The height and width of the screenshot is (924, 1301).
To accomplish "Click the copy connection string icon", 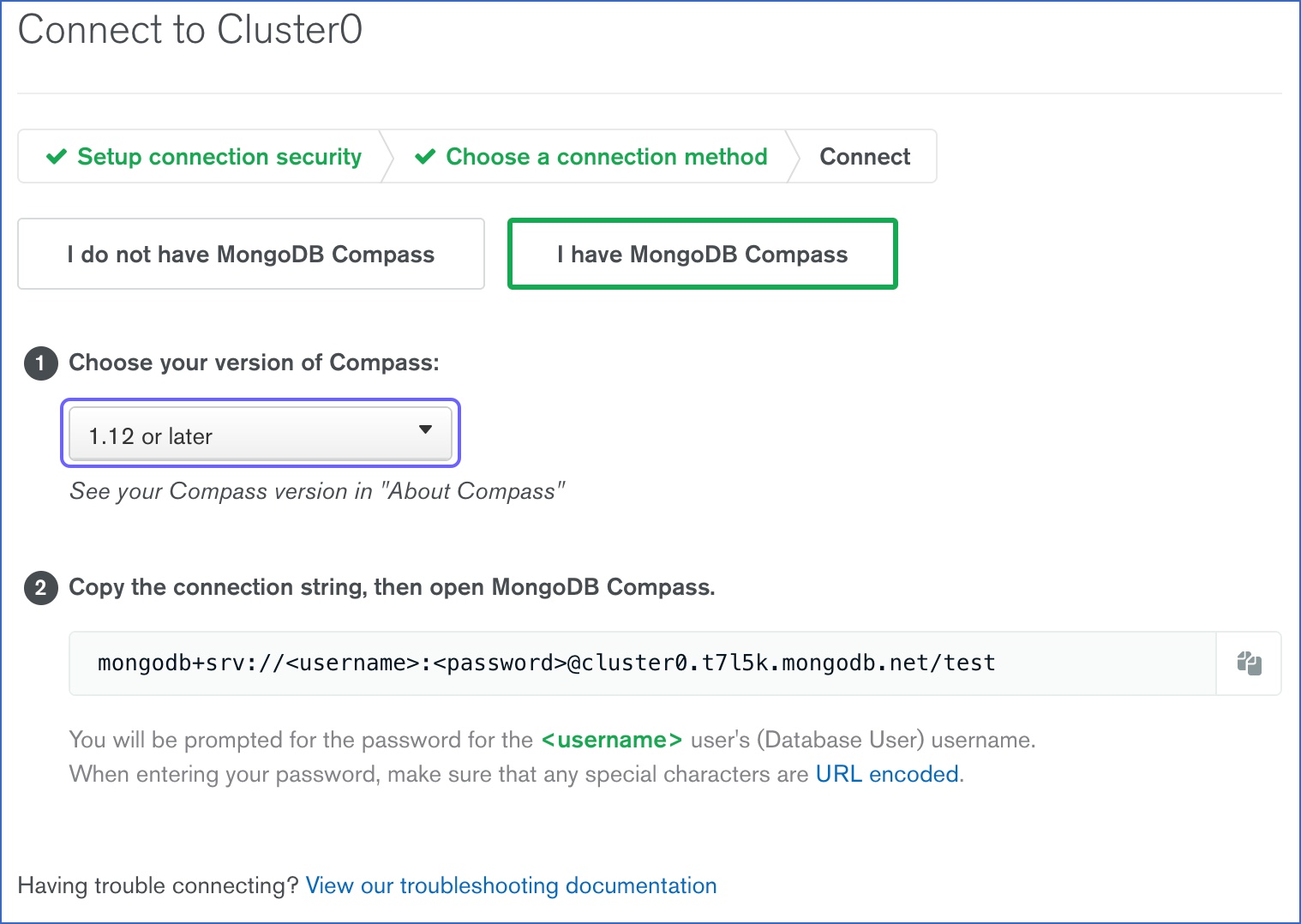I will 1248,663.
